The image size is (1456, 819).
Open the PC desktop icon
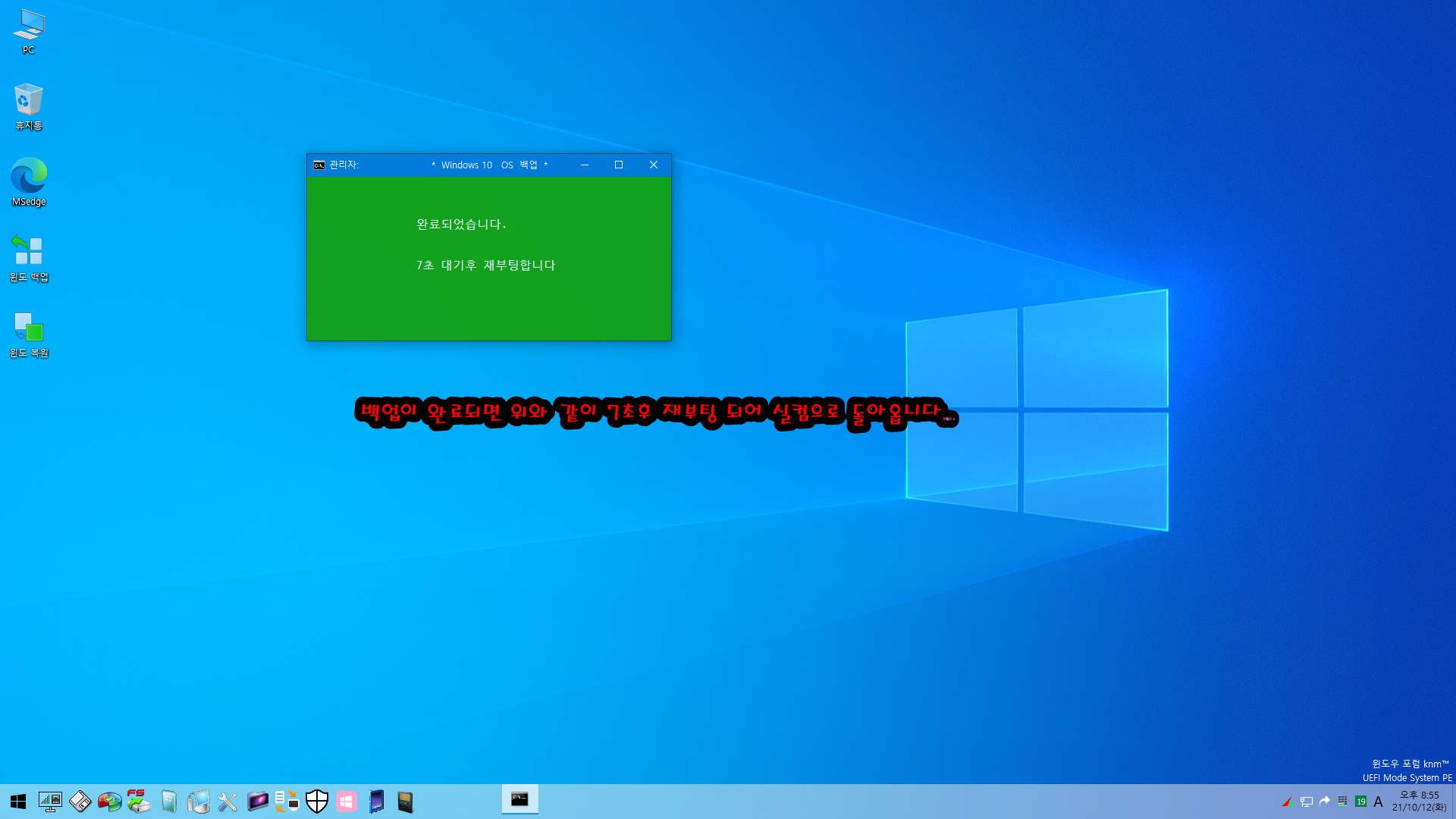[x=29, y=32]
